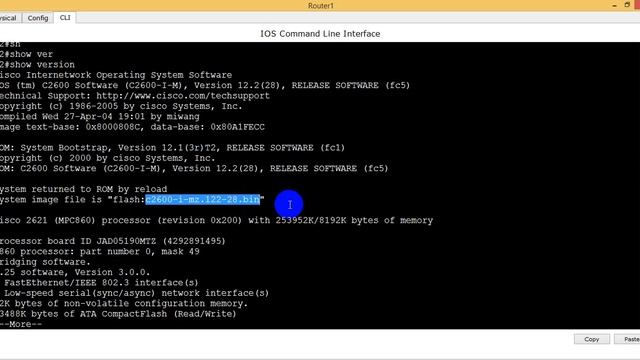Click the 'Bridging software.' line
640x360 pixels.
45,262
